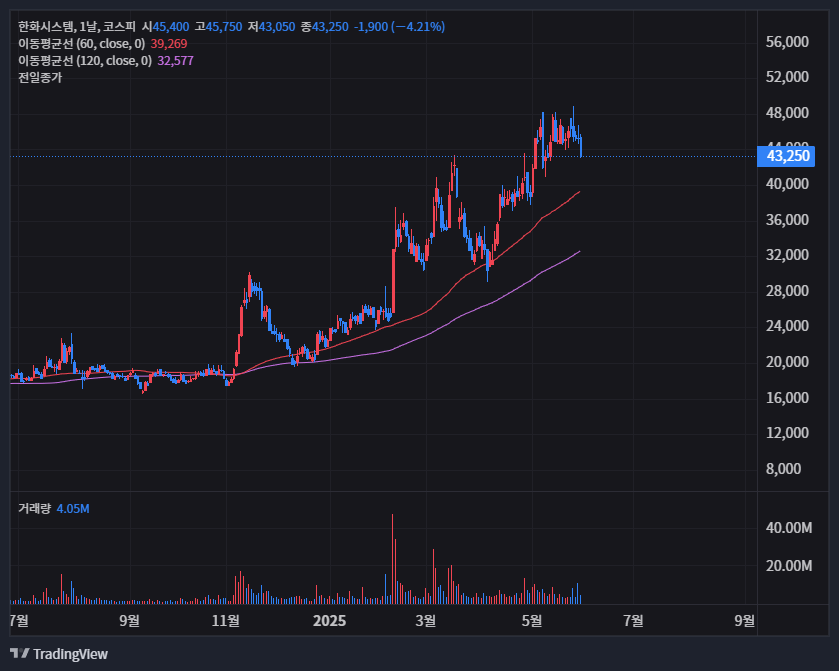The height and width of the screenshot is (671, 839).
Task: Click the highlighted current price label 43,250 on axis
Action: coord(786,156)
